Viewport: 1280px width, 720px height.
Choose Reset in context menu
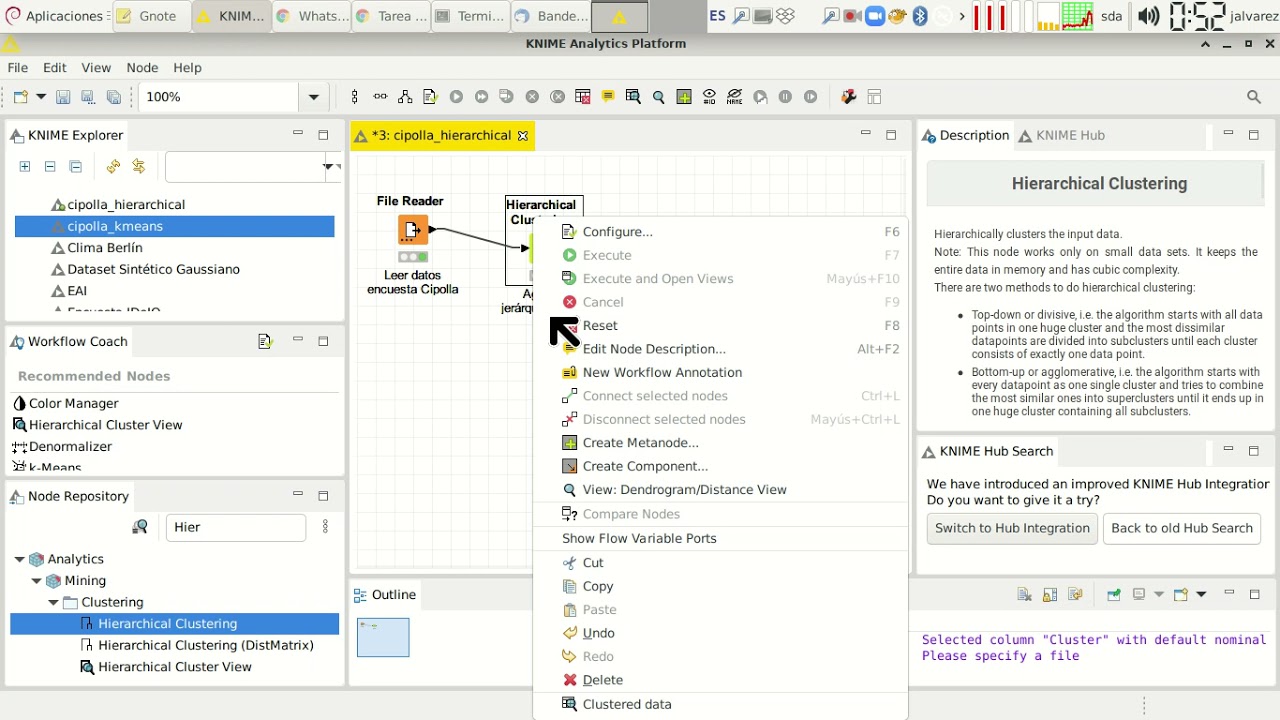click(720, 325)
